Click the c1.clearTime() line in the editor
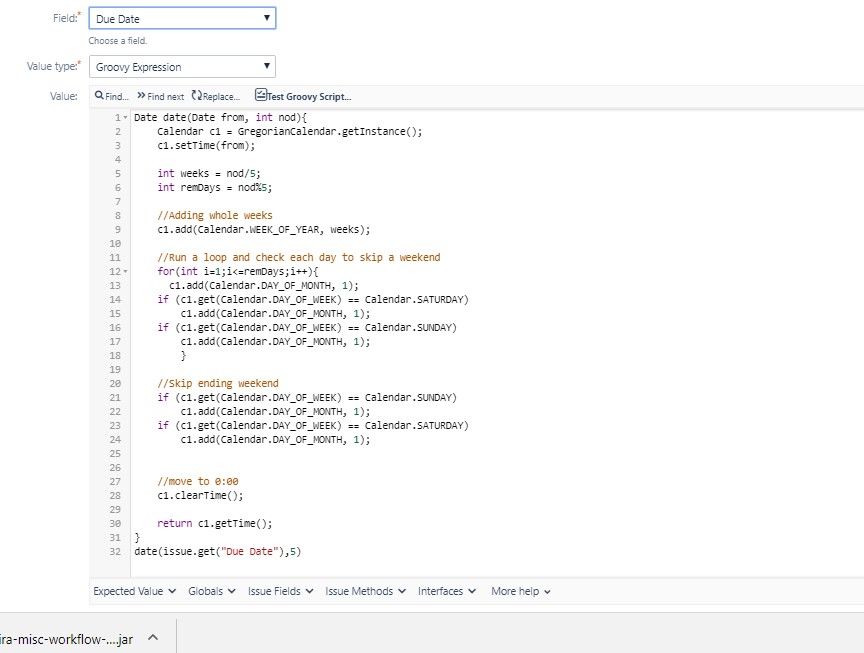The width and height of the screenshot is (864, 653). point(199,495)
